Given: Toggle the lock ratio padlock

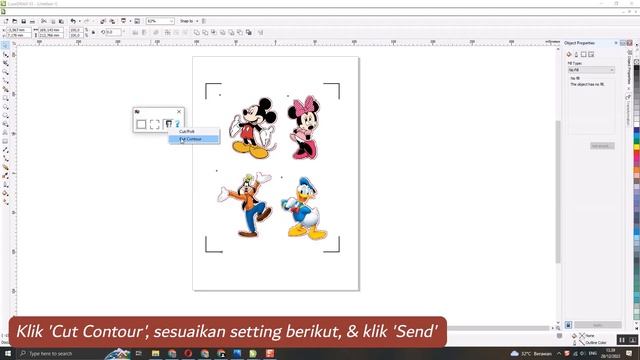Looking at the screenshot, I should pyautogui.click(x=93, y=32).
